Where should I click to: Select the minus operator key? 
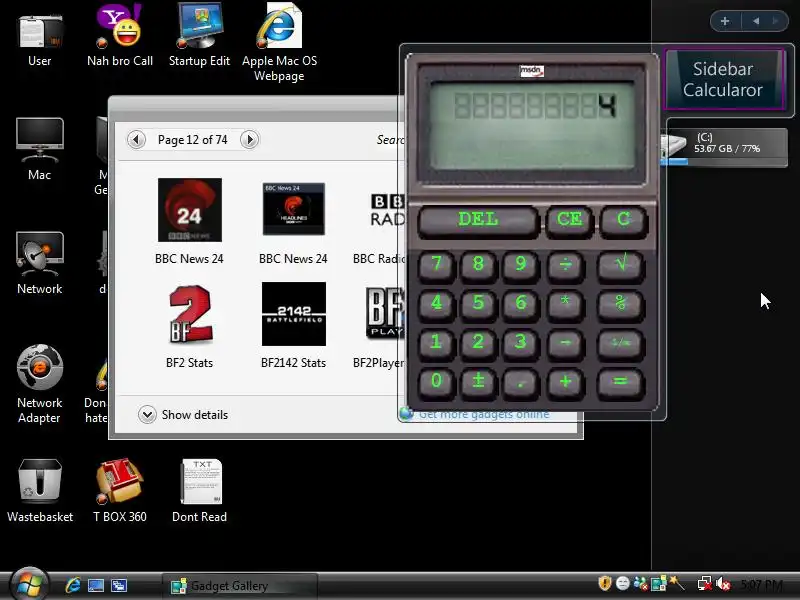pyautogui.click(x=565, y=344)
